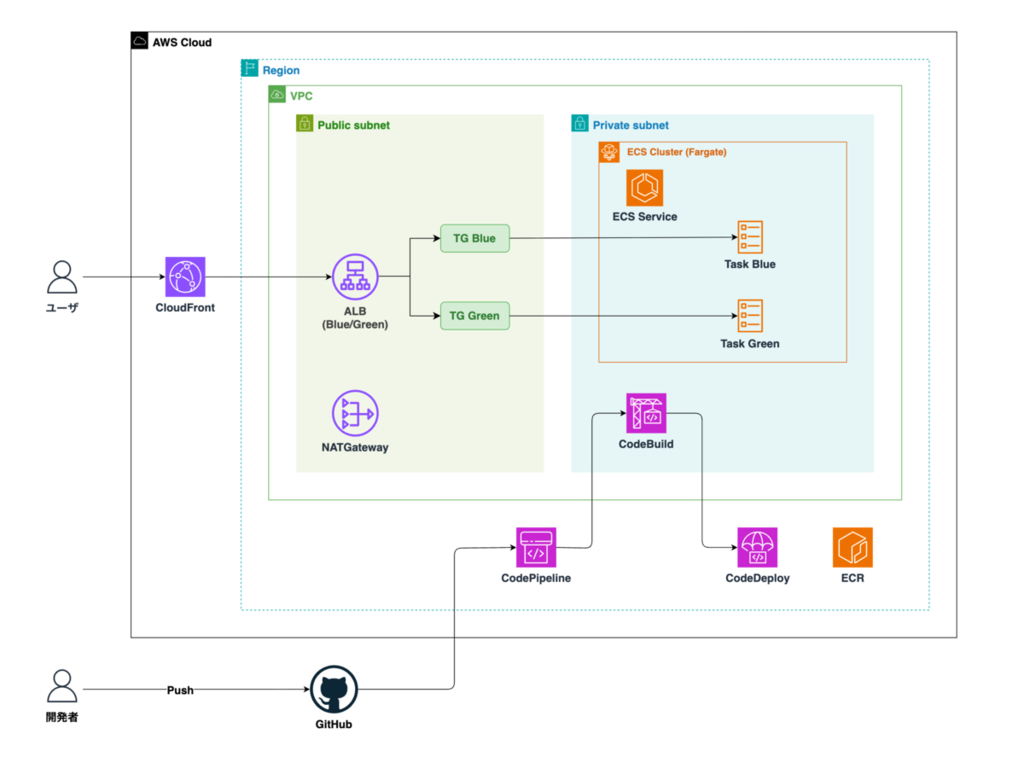1024x763 pixels.
Task: Click the VPC label text
Action: [302, 96]
